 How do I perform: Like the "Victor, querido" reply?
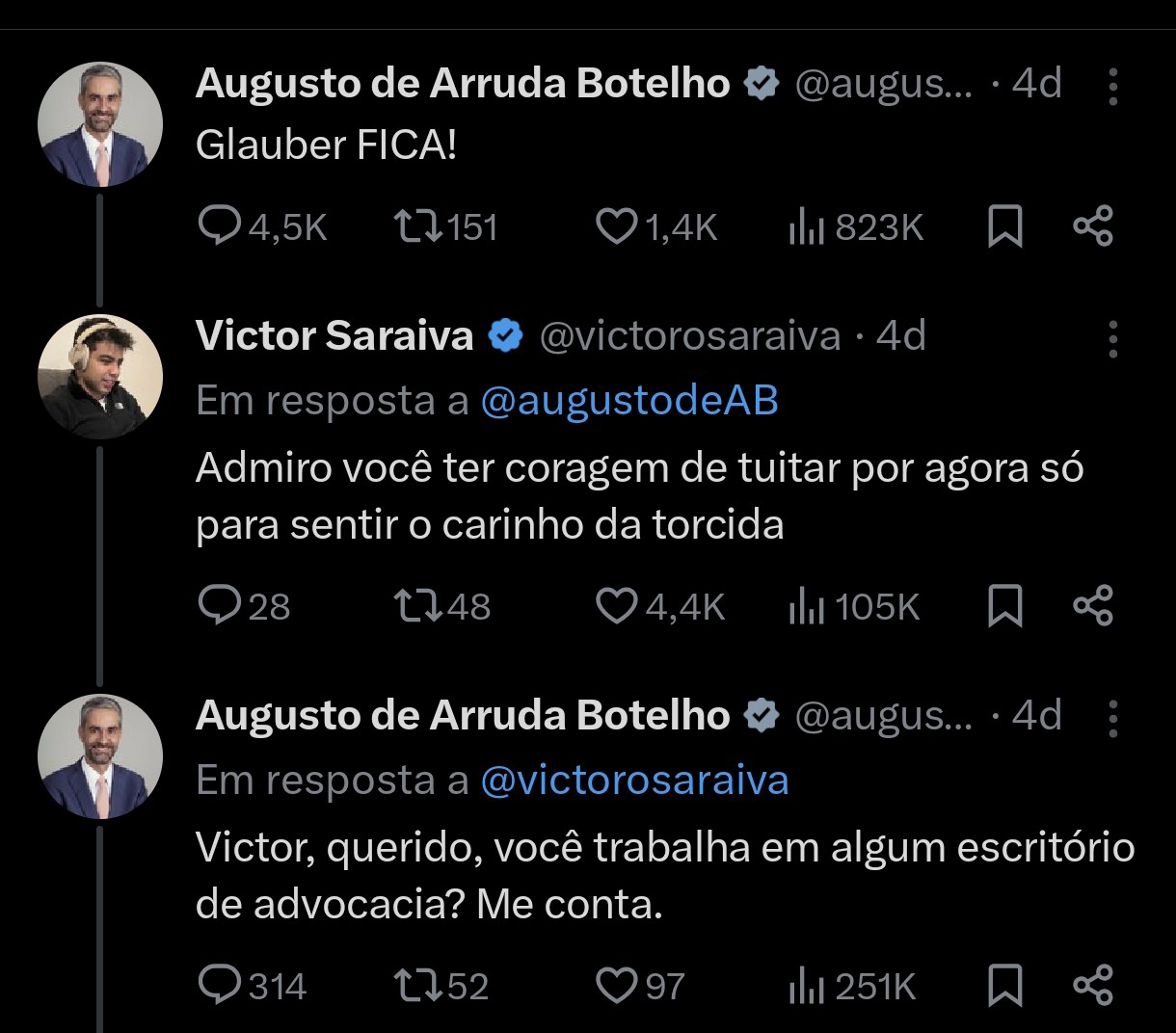click(x=615, y=986)
